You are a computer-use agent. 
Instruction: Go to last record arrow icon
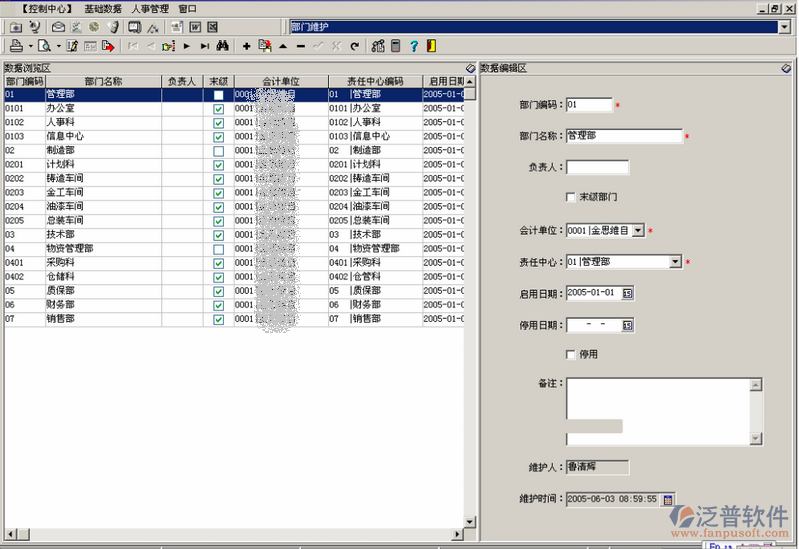204,46
